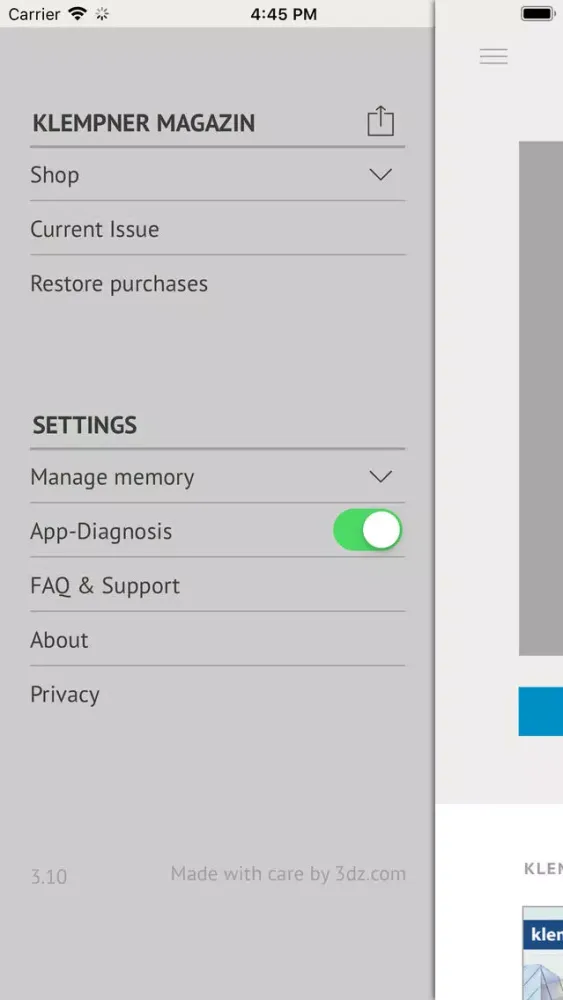Screen dimensions: 563x1000
Task: Open the Shop menu item
Action: click(217, 175)
